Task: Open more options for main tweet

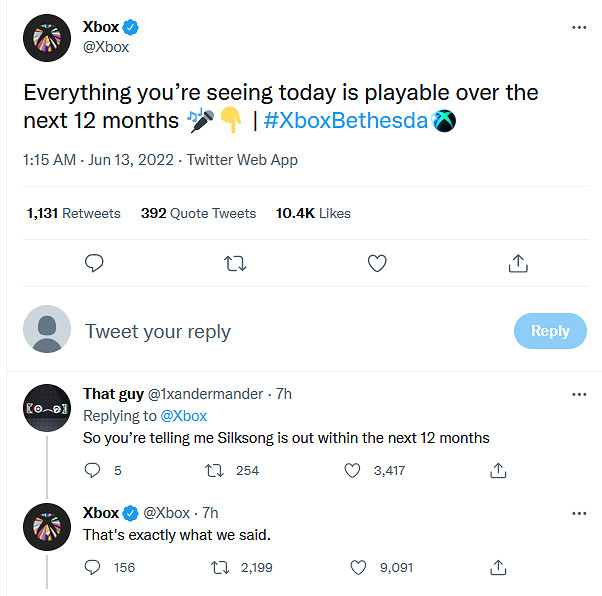Action: tap(579, 28)
